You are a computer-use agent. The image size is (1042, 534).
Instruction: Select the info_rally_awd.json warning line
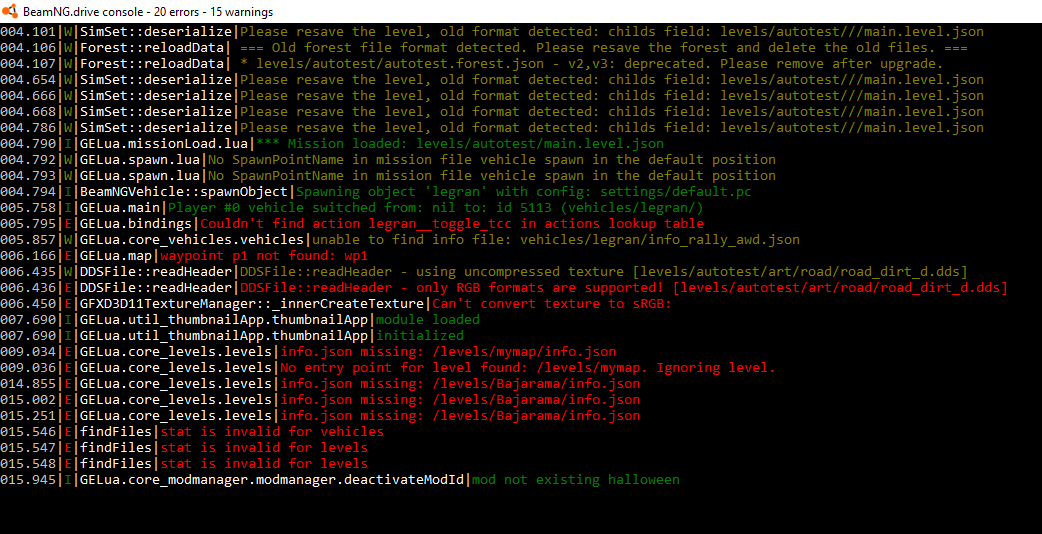400,239
